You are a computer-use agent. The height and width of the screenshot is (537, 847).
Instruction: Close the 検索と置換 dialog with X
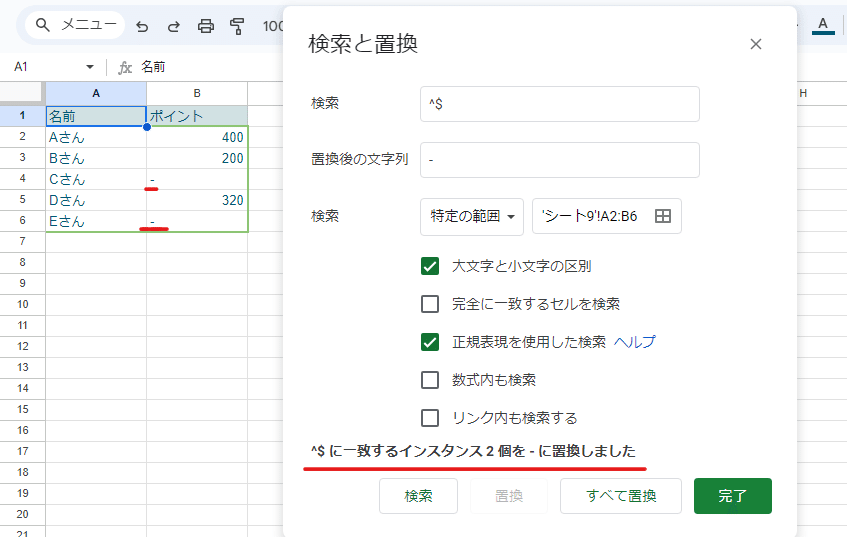point(756,44)
